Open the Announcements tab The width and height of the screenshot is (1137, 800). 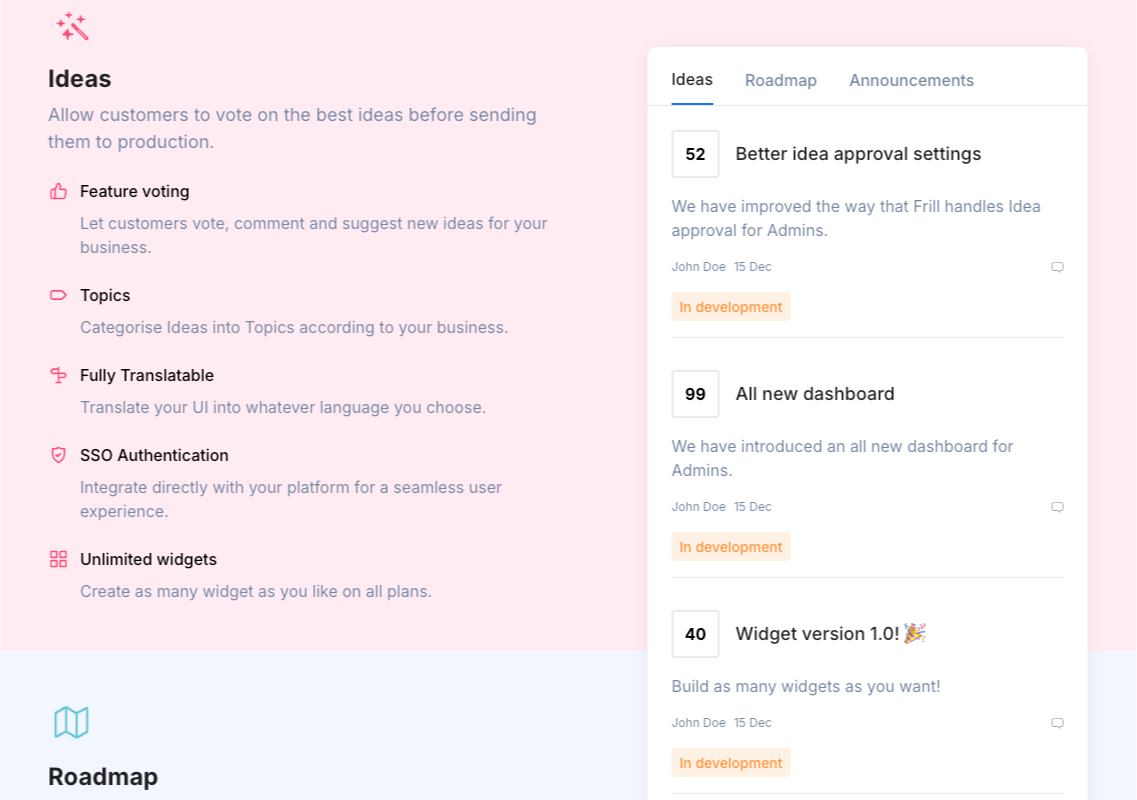[911, 80]
